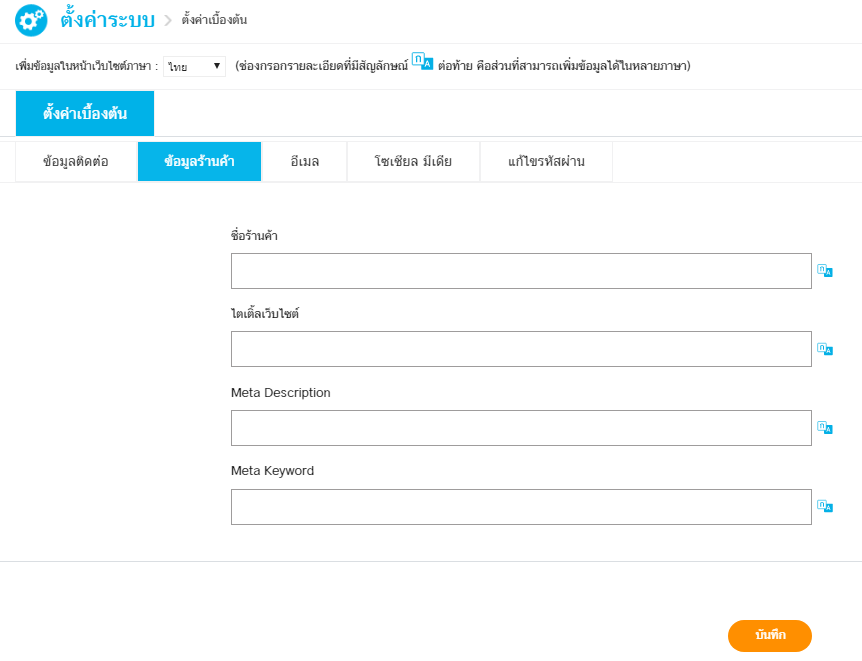
Task: Click translate icon beside ชื่อร้านค้า field
Action: tap(825, 271)
